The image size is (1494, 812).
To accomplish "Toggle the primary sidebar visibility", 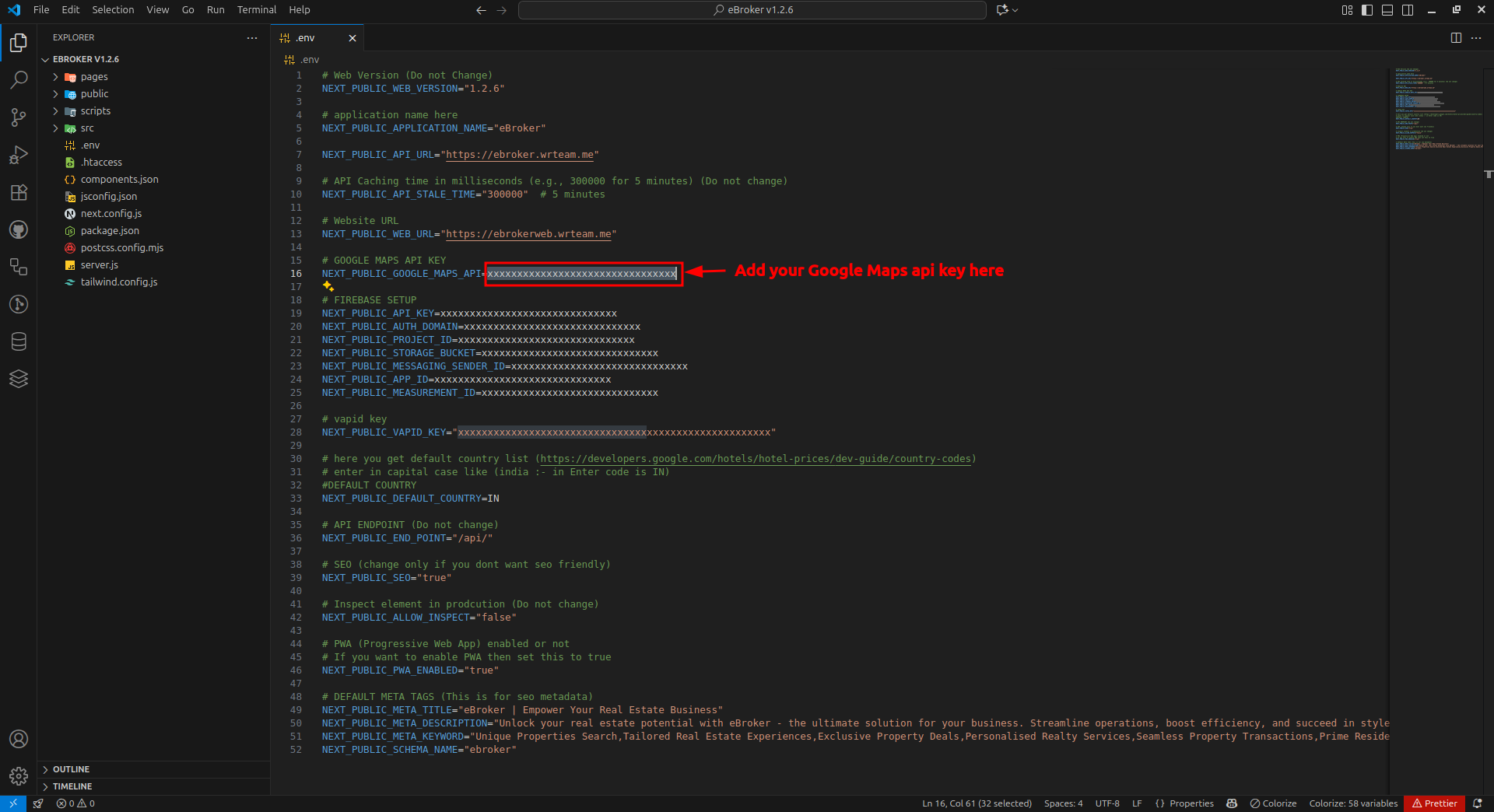I will click(1366, 9).
